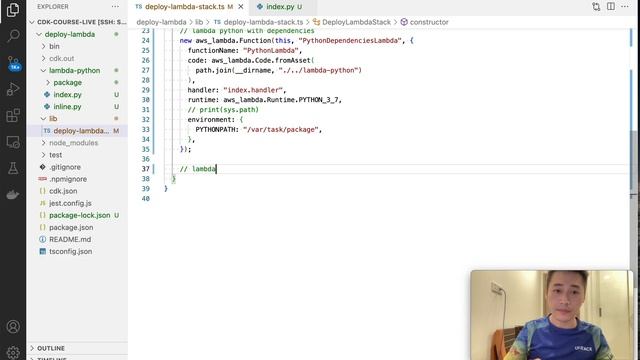Screen dimensions: 640x360
Task: Open changes compare icon in editor toolbar
Action: [596, 7]
